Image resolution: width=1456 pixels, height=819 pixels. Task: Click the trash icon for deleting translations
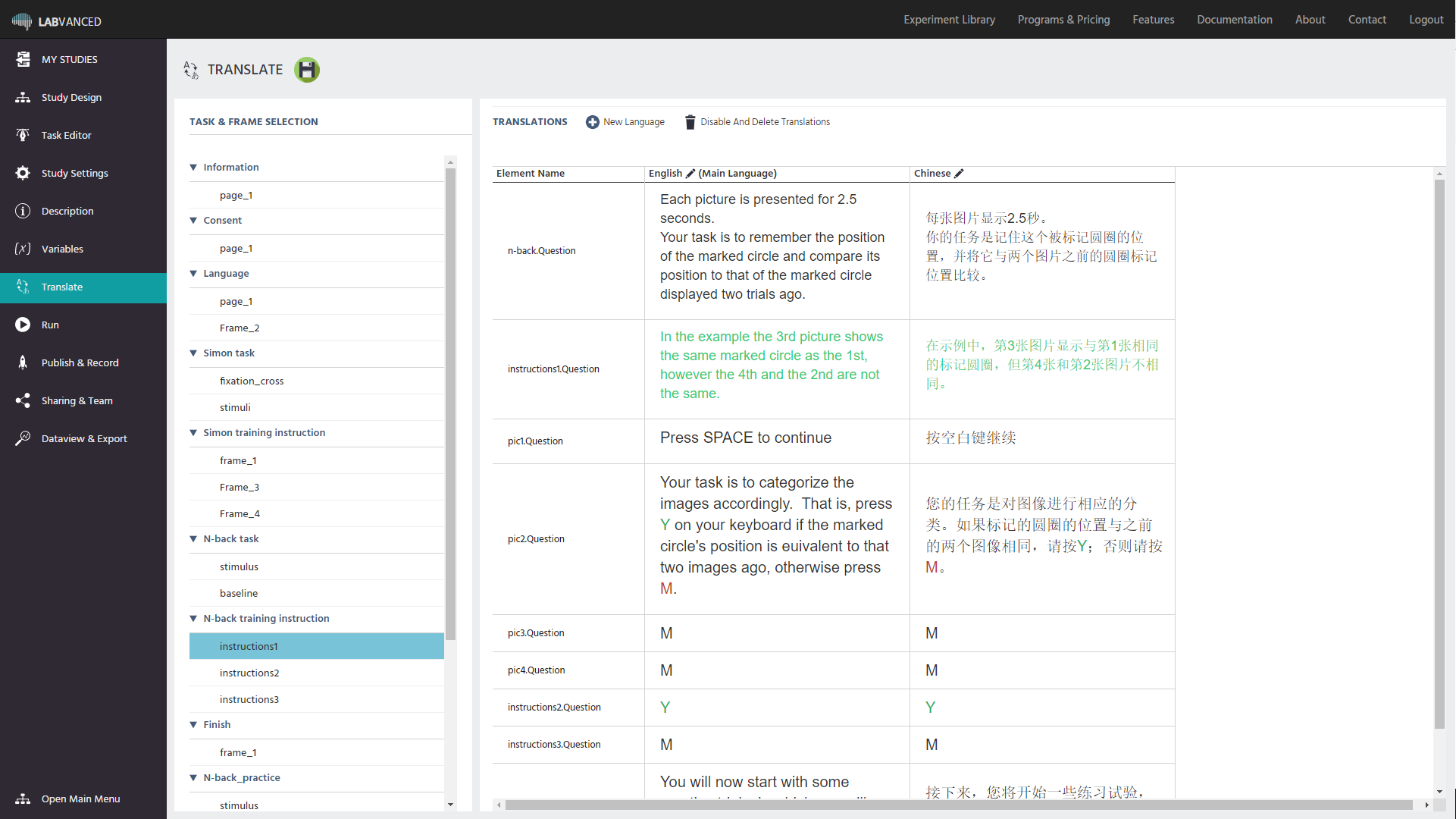(690, 122)
